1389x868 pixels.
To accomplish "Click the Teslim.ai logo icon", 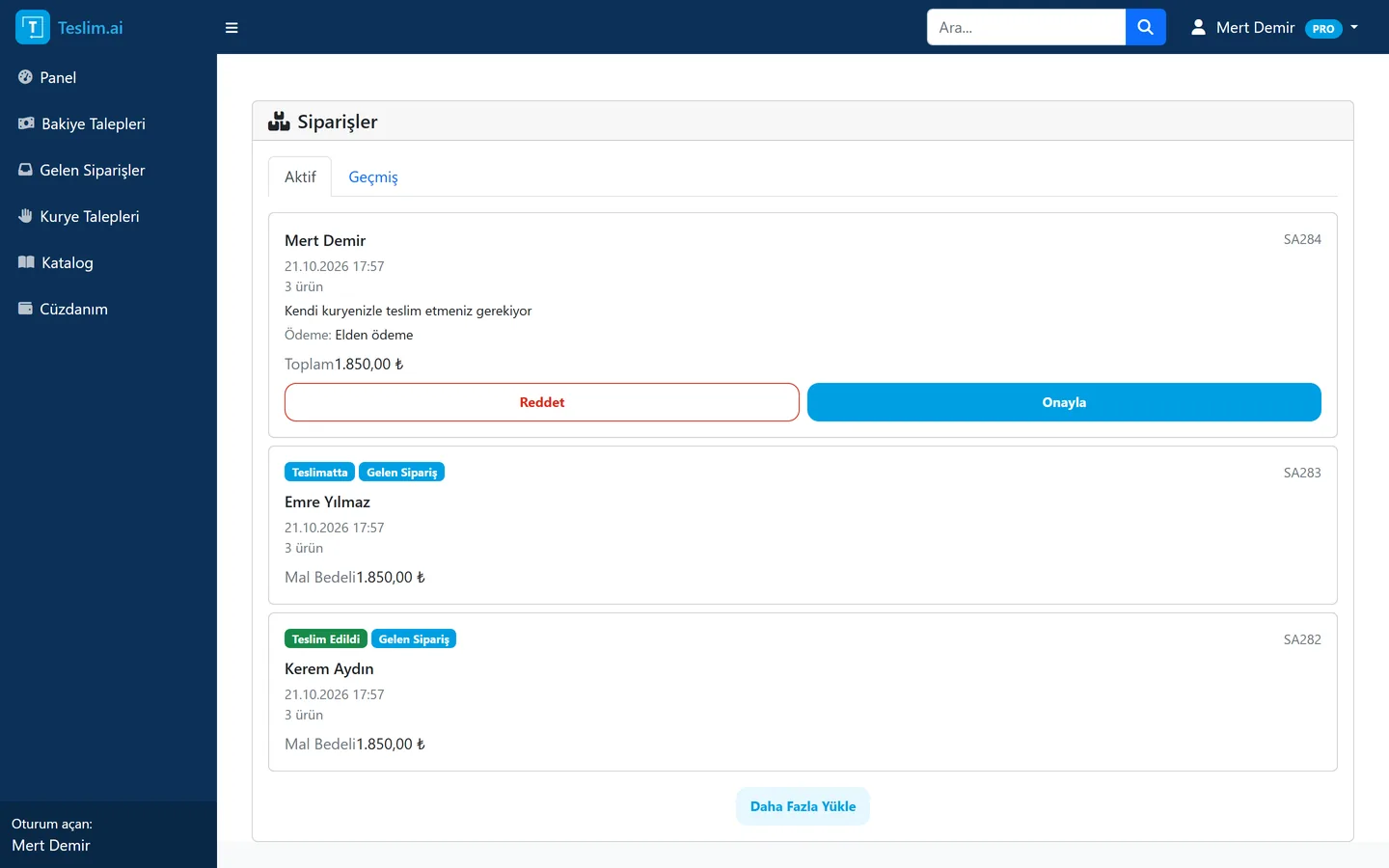I will (33, 27).
